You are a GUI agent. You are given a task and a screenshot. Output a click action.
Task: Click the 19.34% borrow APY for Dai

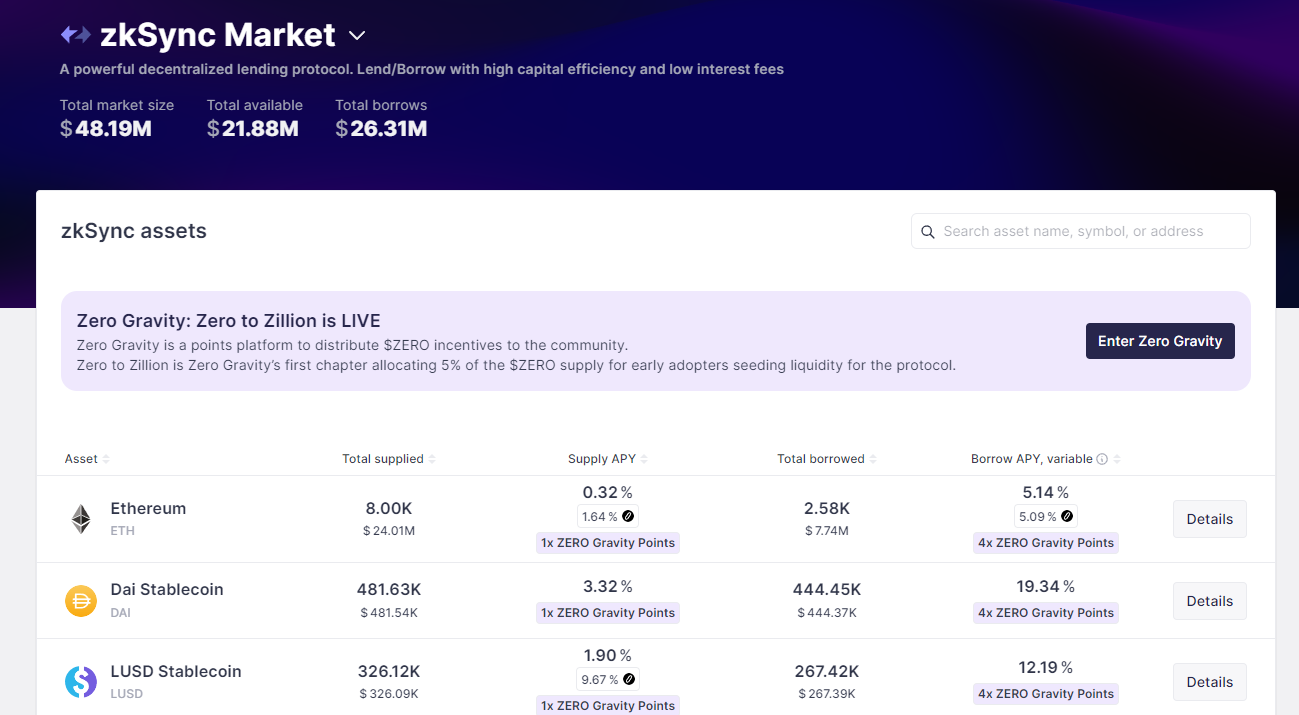coord(1046,586)
